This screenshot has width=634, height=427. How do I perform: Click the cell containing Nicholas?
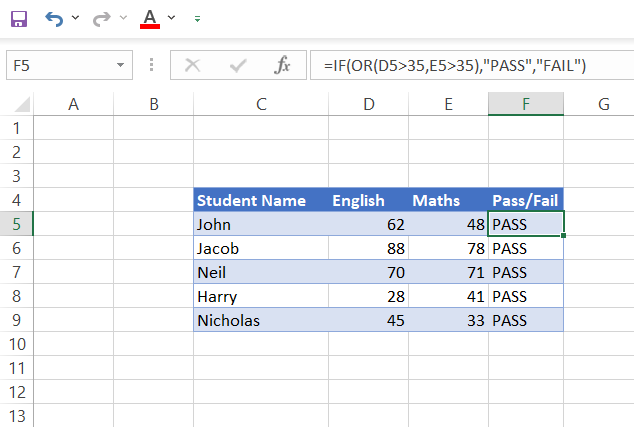(x=260, y=321)
